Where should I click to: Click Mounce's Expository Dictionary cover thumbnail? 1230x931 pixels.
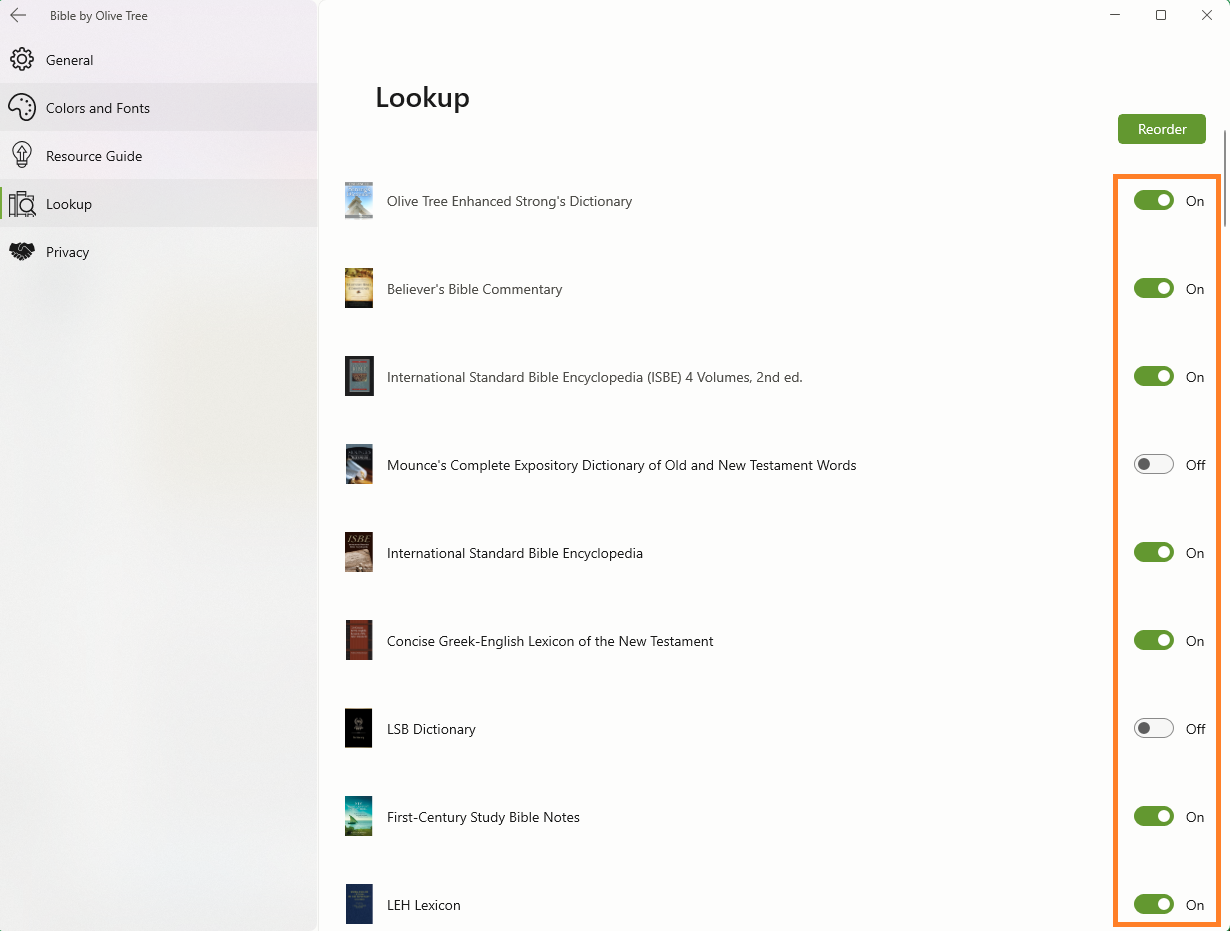coord(359,464)
